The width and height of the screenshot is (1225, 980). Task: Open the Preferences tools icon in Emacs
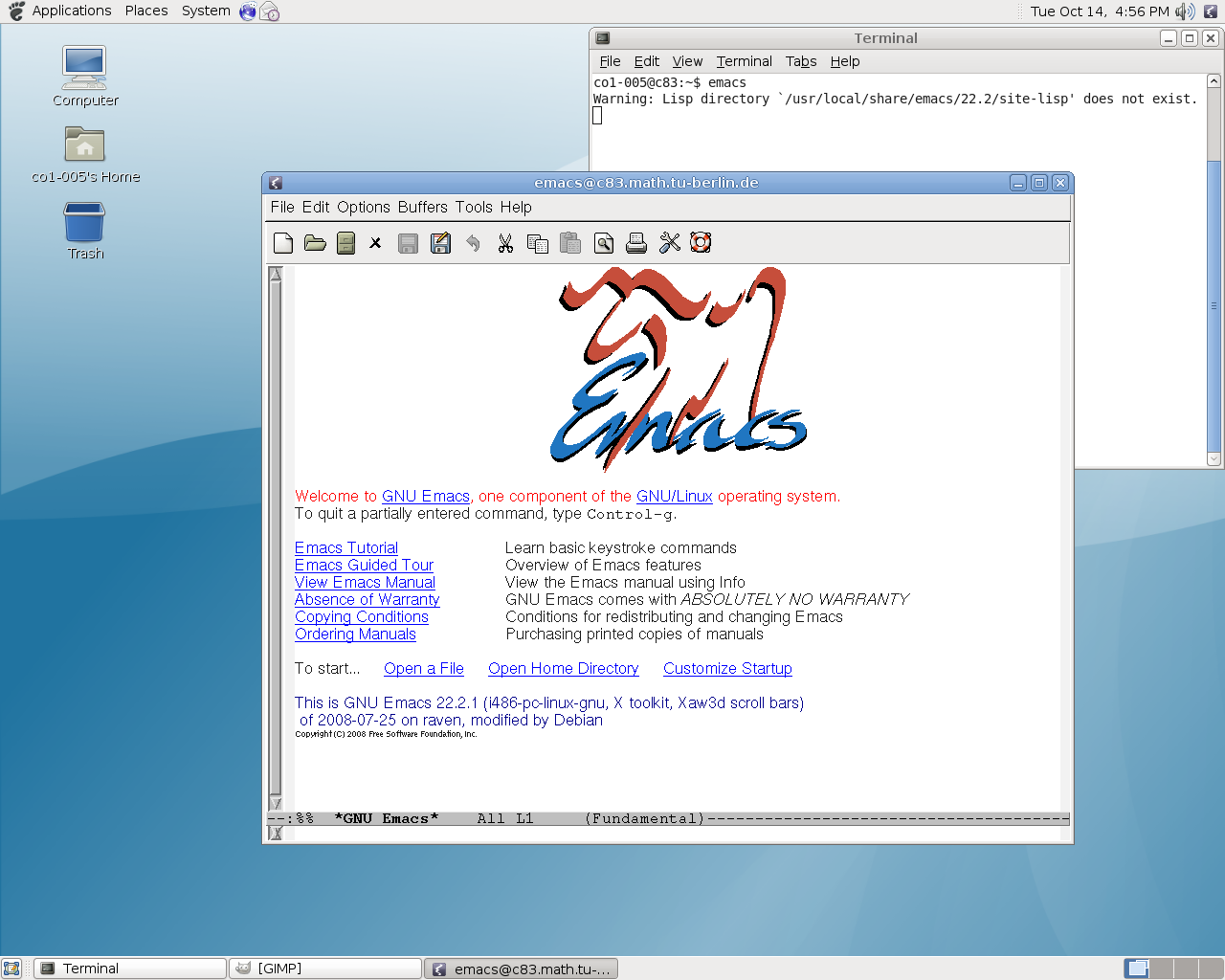coord(670,243)
